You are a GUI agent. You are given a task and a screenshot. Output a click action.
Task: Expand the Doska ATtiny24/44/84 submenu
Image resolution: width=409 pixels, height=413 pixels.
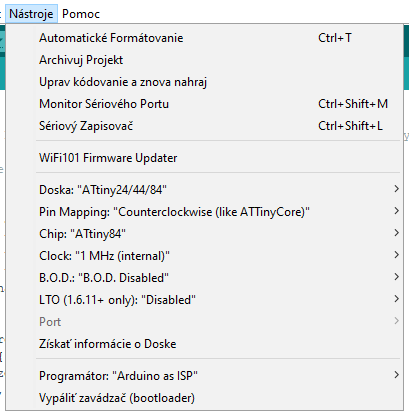point(204,190)
